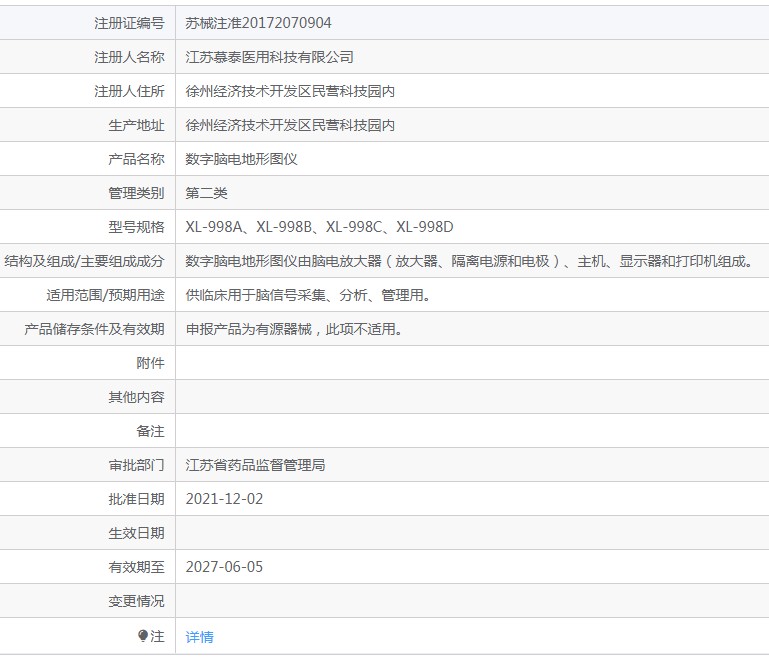Click the 生产地址 label
Image resolution: width=769 pixels, height=663 pixels.
pos(136,125)
